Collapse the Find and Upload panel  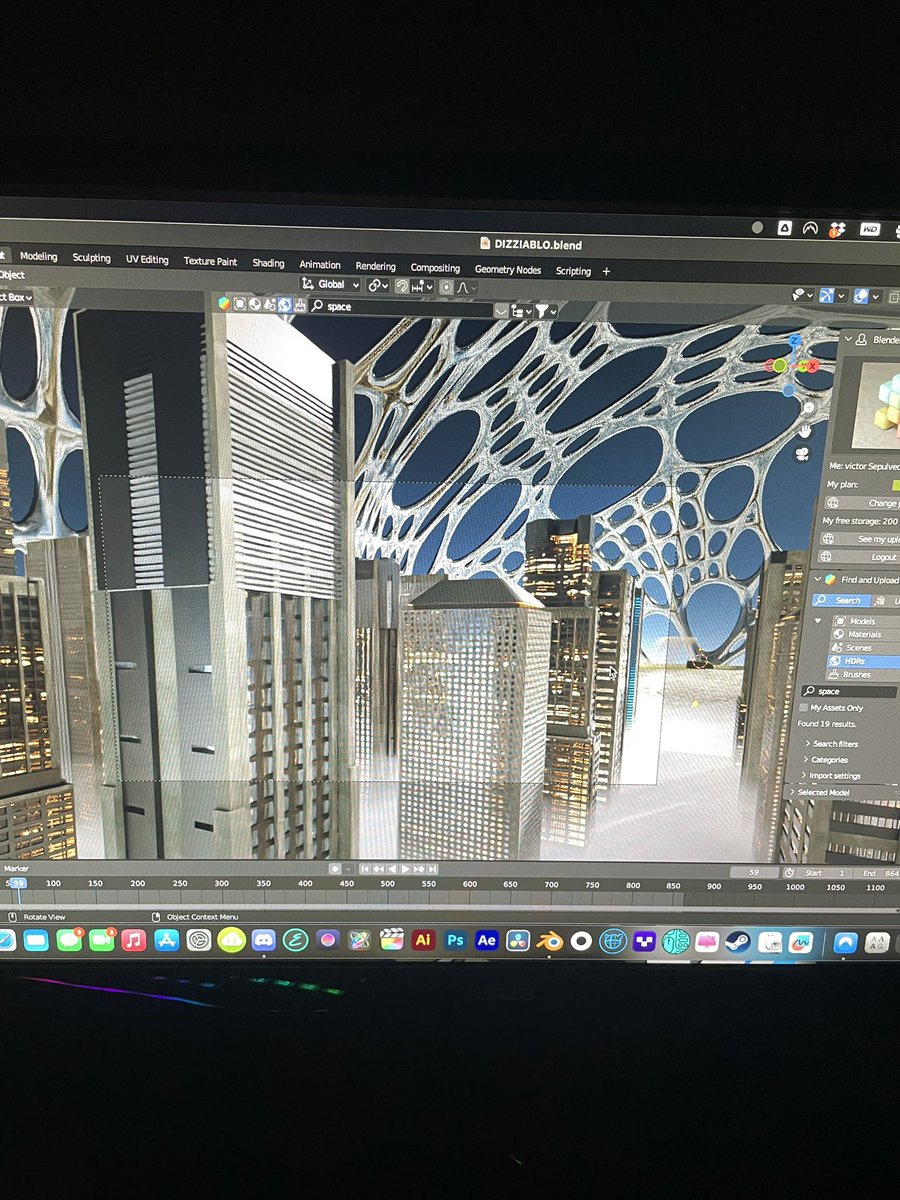tap(816, 579)
